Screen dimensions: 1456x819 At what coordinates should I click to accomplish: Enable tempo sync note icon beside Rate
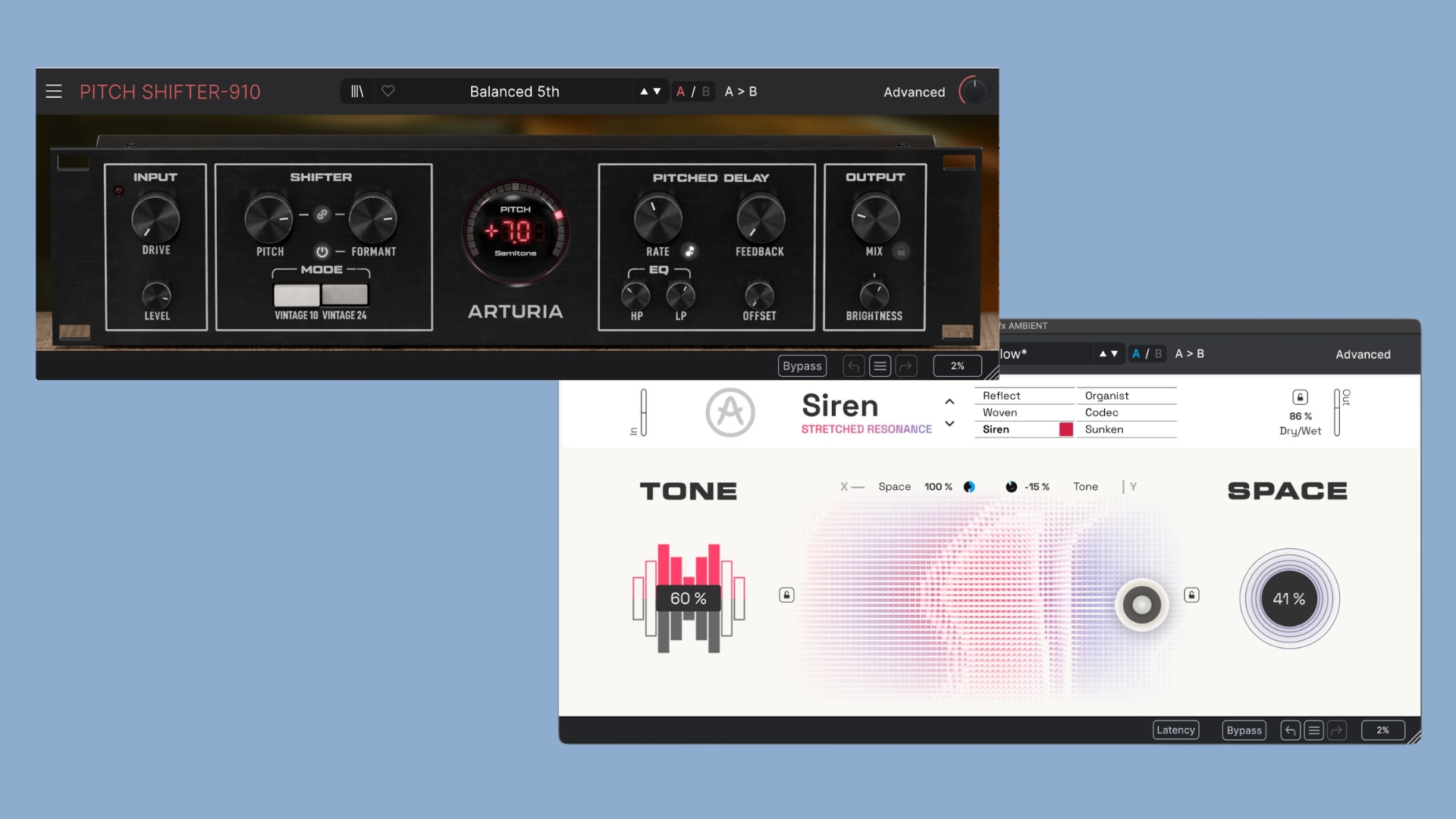(x=689, y=251)
